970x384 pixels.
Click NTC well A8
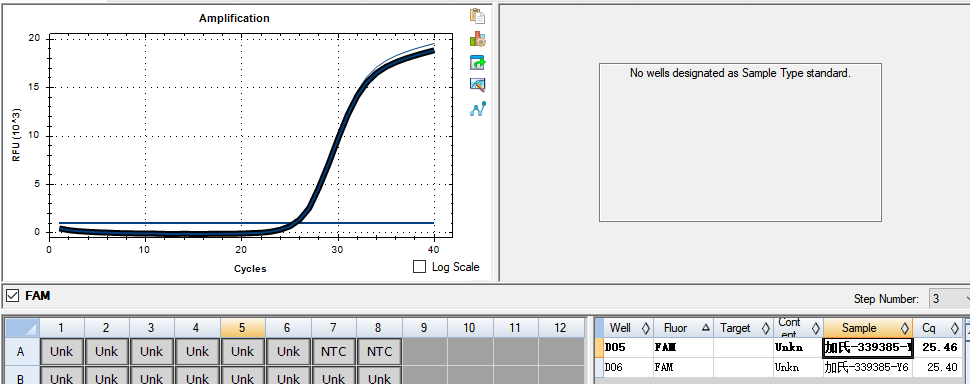(379, 352)
